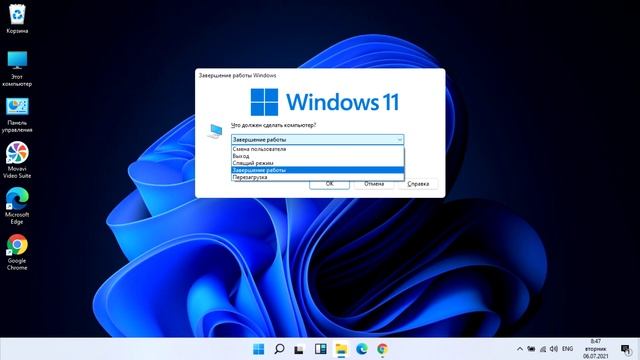
Task: Open File Explorer from the taskbar
Action: click(341, 349)
